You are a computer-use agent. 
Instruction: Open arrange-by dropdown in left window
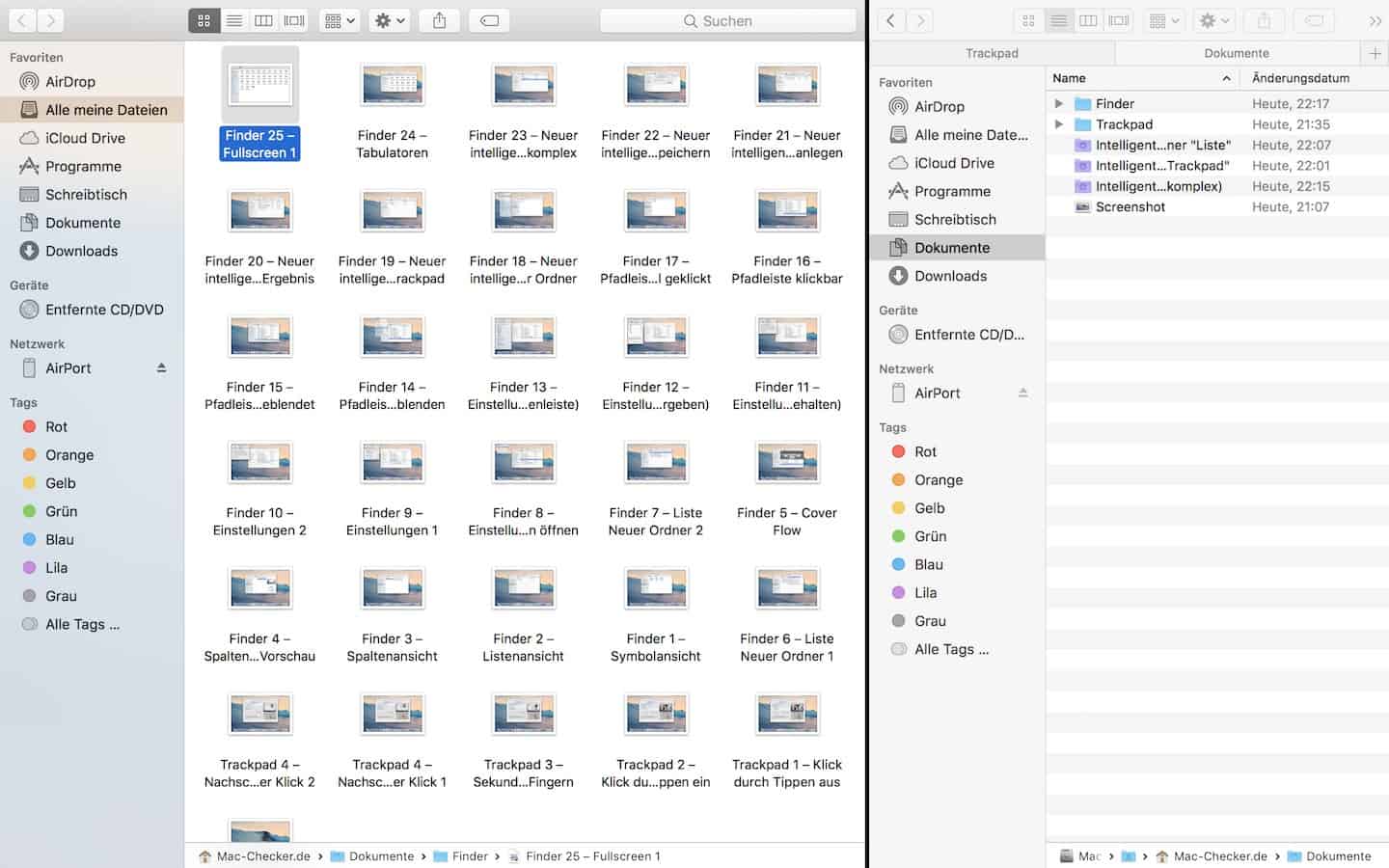[340, 20]
